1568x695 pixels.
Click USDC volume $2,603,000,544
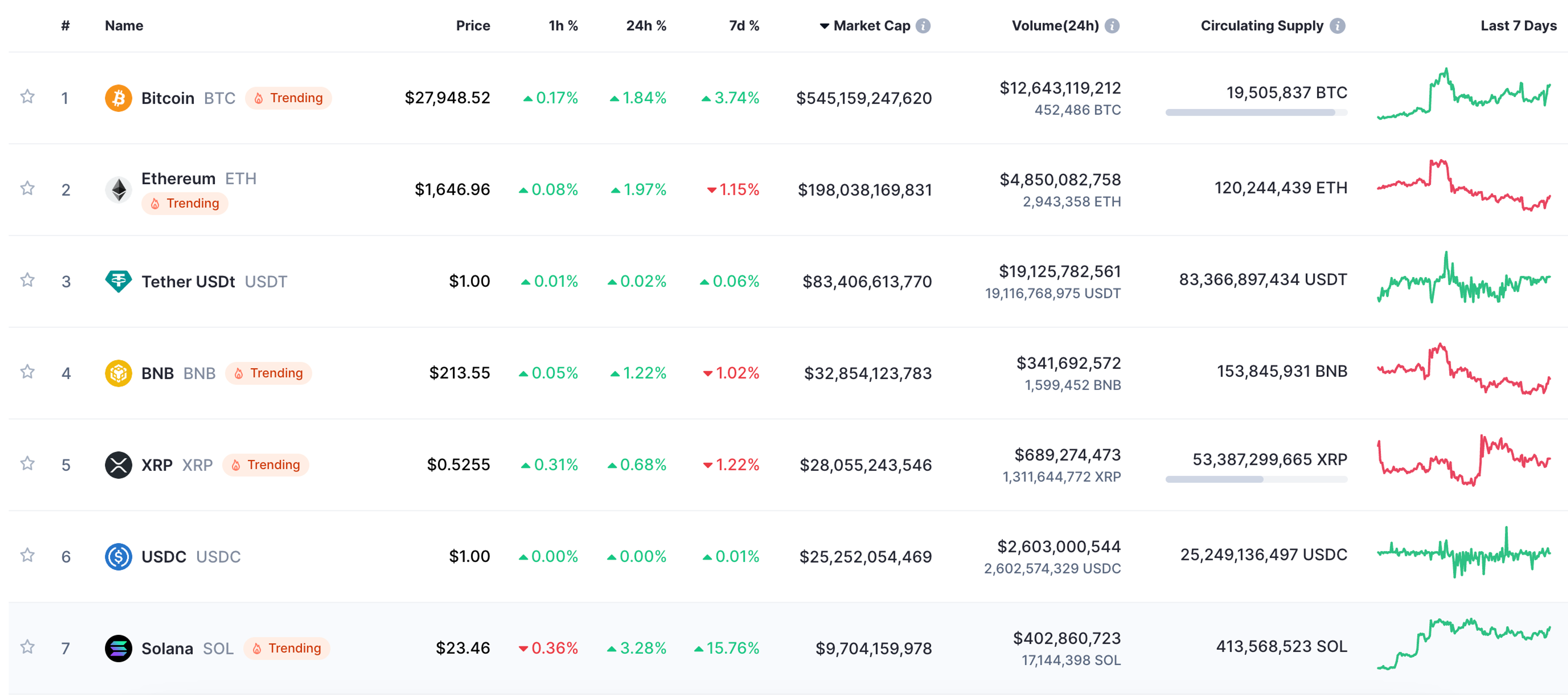(x=1058, y=547)
